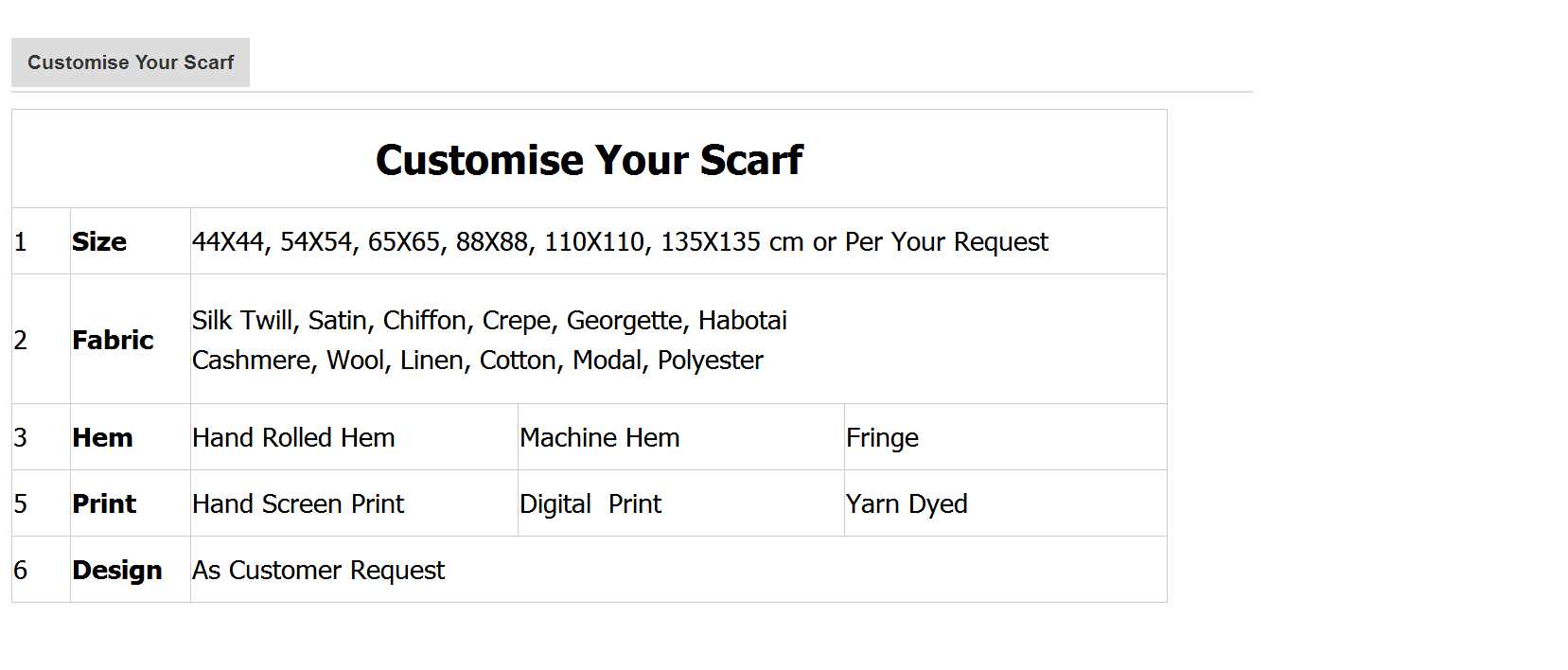This screenshot has width=1568, height=670.
Task: Click the scarf size options text
Action: point(620,242)
